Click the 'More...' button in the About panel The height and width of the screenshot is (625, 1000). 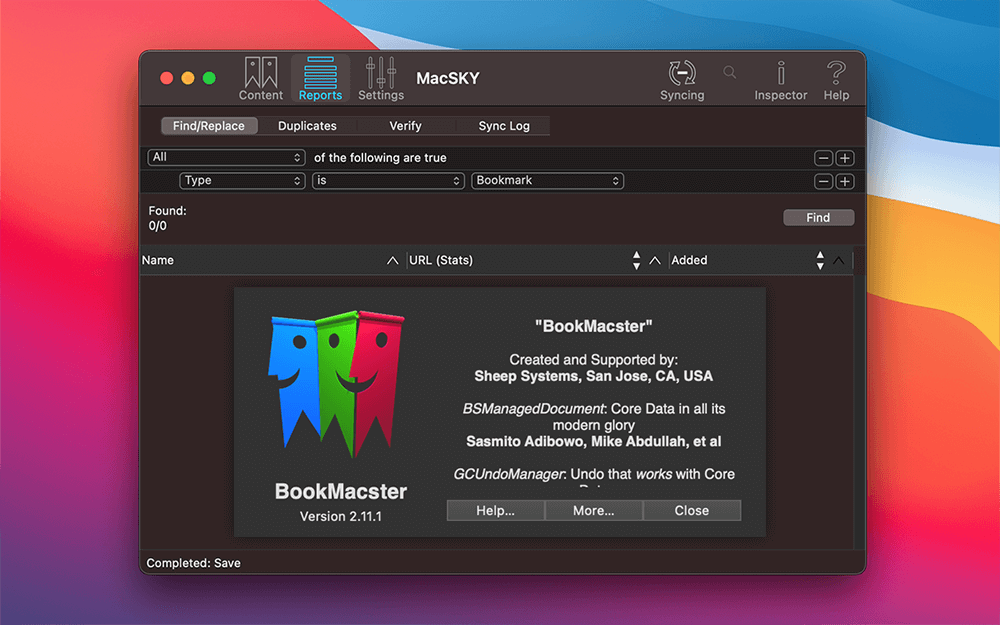(594, 510)
